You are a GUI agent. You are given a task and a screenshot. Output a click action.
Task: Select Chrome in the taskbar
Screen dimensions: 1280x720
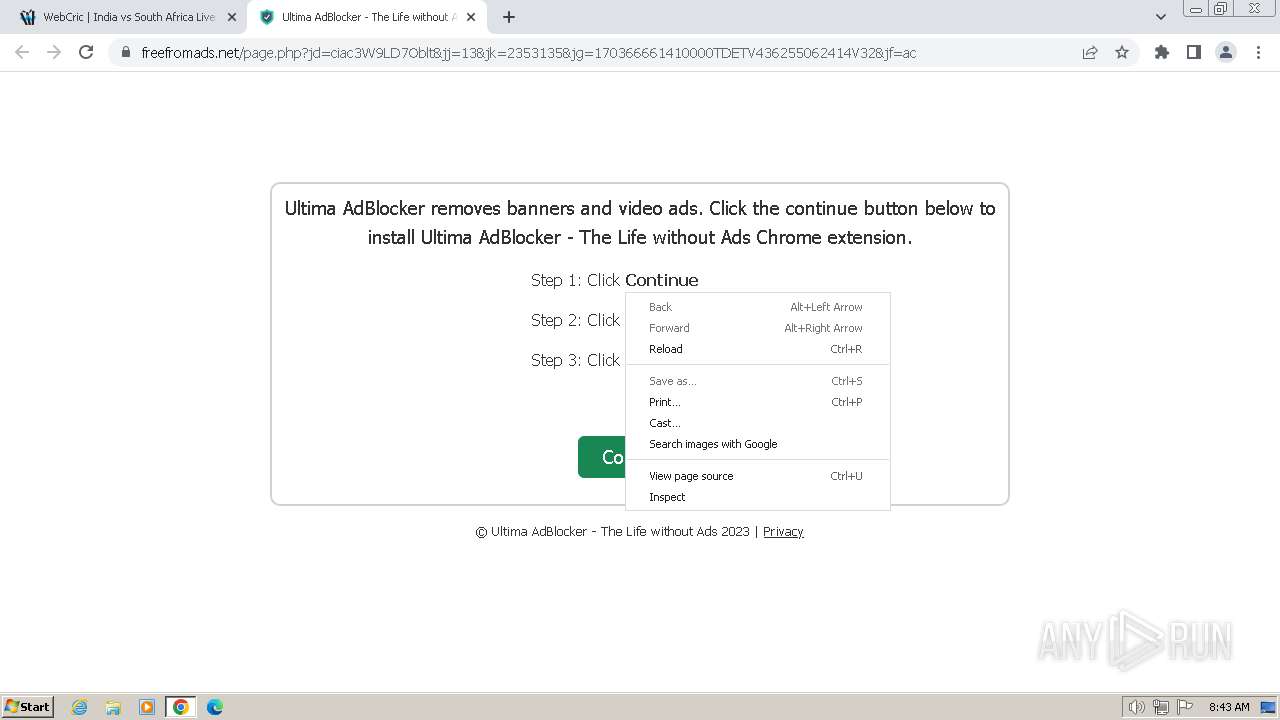tap(181, 707)
